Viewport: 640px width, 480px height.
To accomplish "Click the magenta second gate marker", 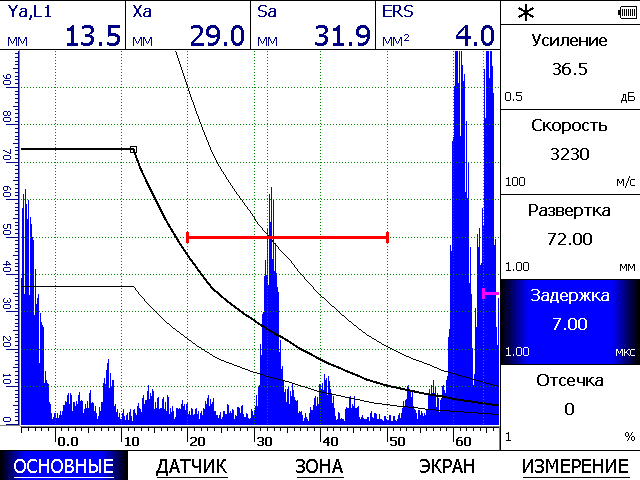I will (490, 293).
